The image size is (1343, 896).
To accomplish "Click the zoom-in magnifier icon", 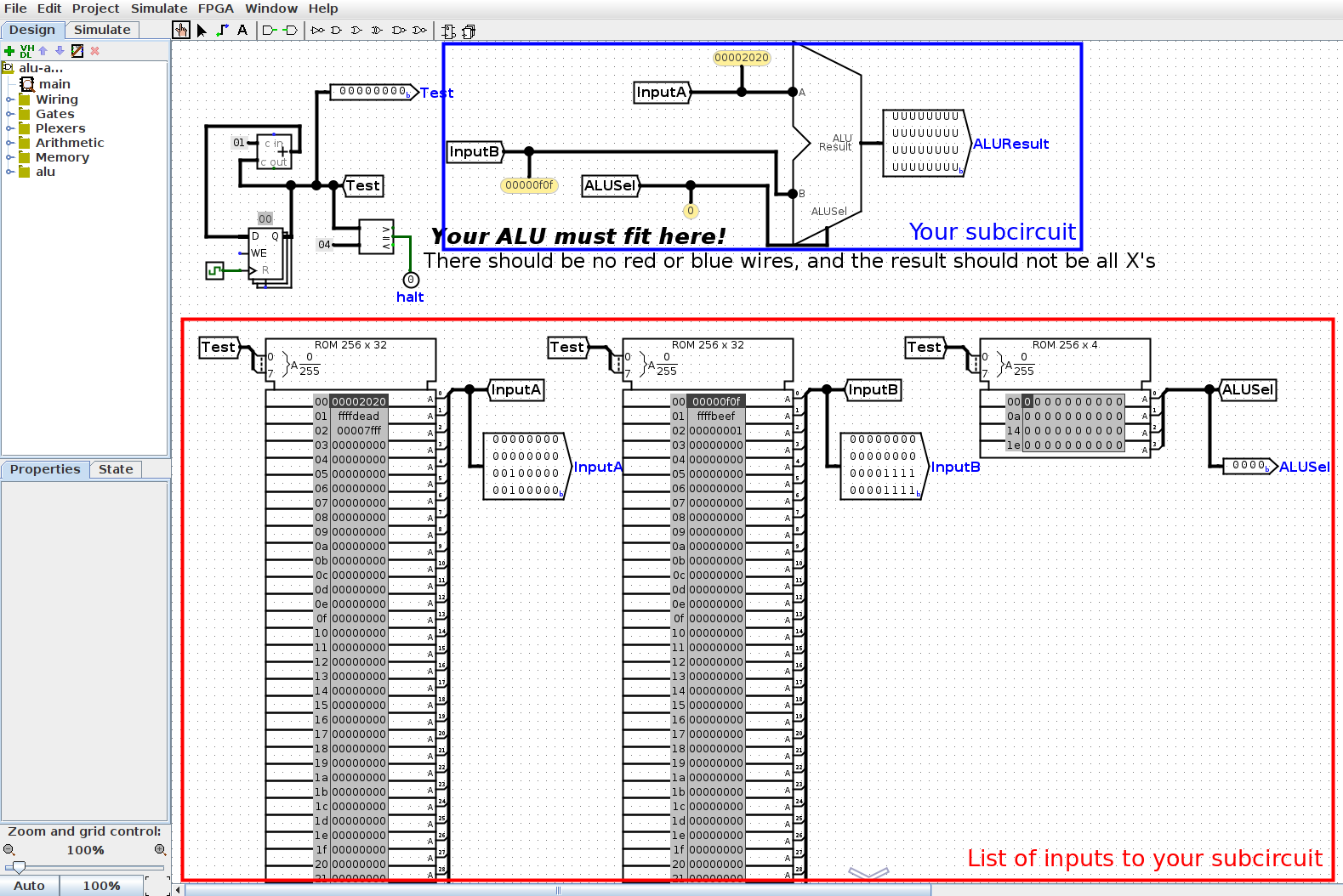I will [x=160, y=850].
